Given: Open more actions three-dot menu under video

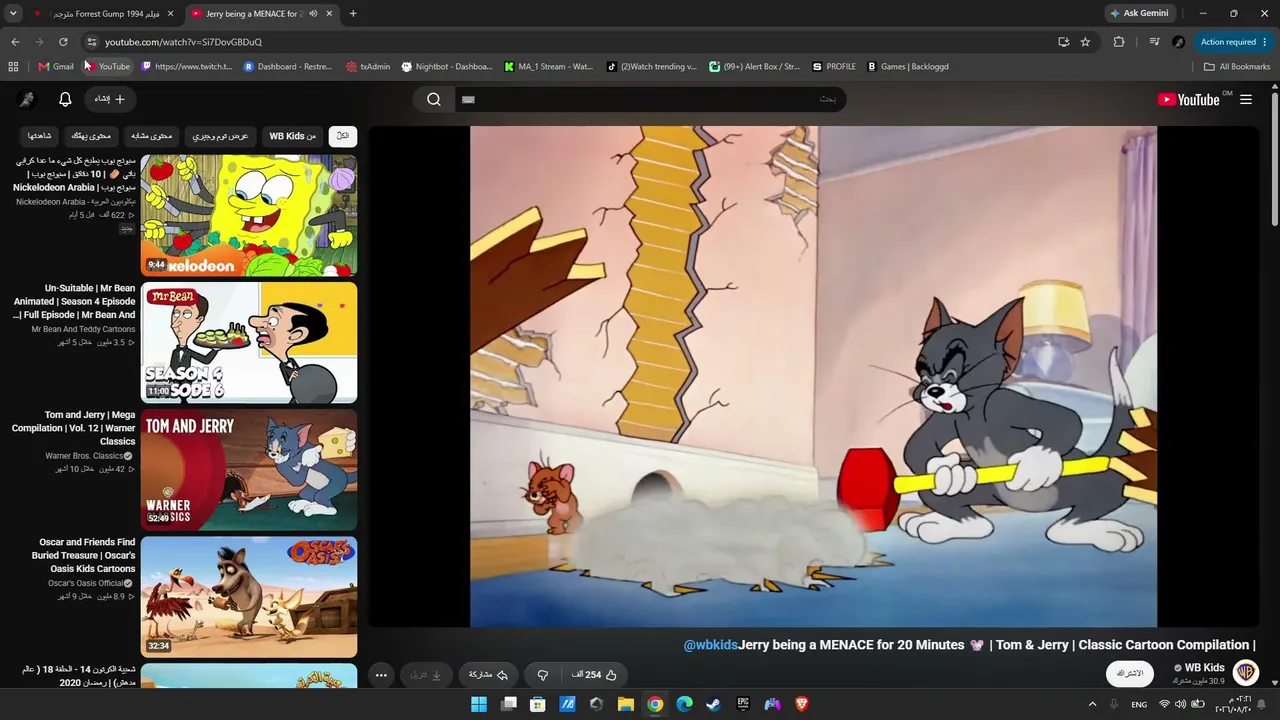Looking at the screenshot, I should [x=381, y=675].
